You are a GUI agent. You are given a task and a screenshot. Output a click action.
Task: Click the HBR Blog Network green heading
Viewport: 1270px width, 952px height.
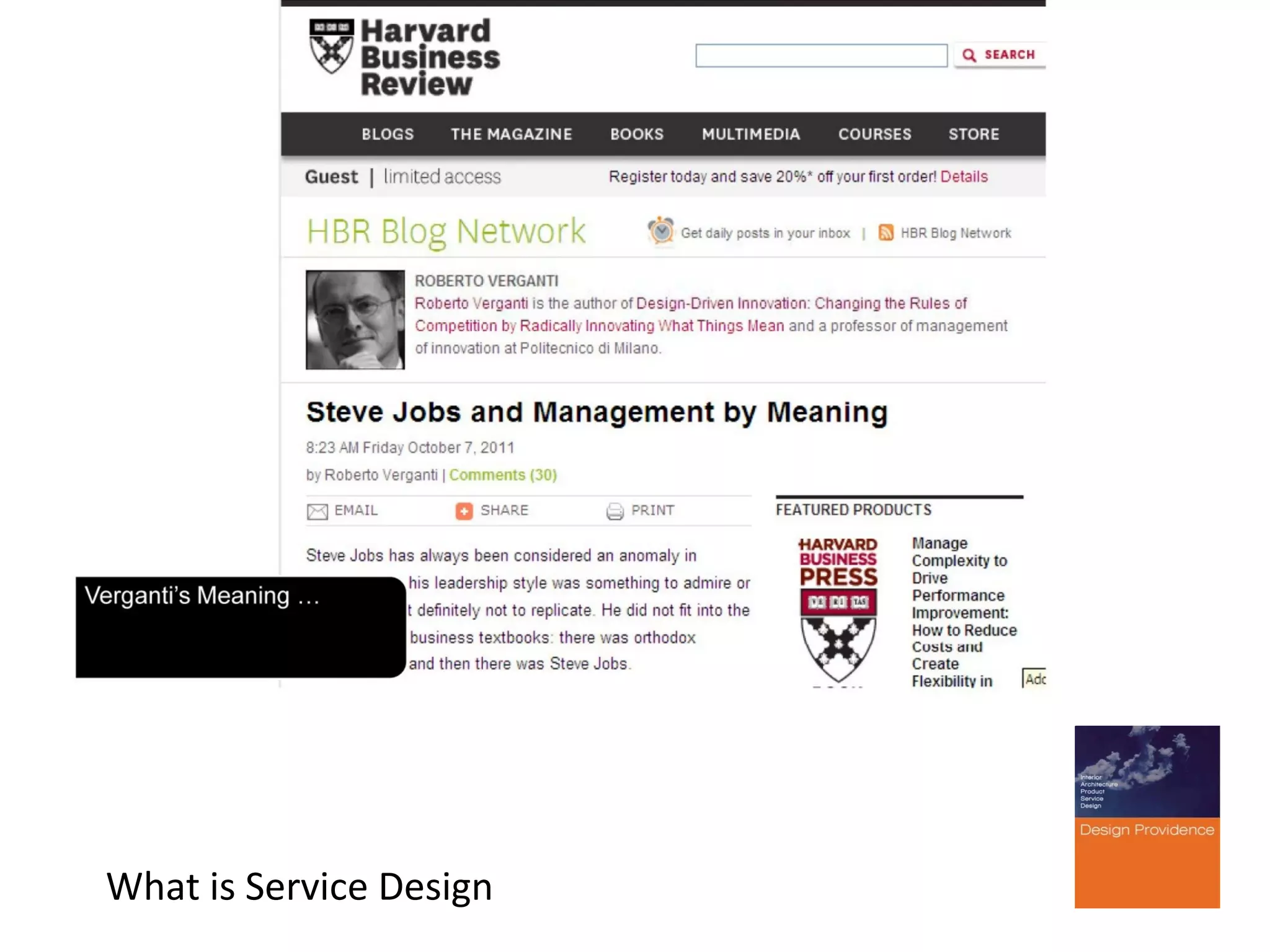[x=446, y=232]
